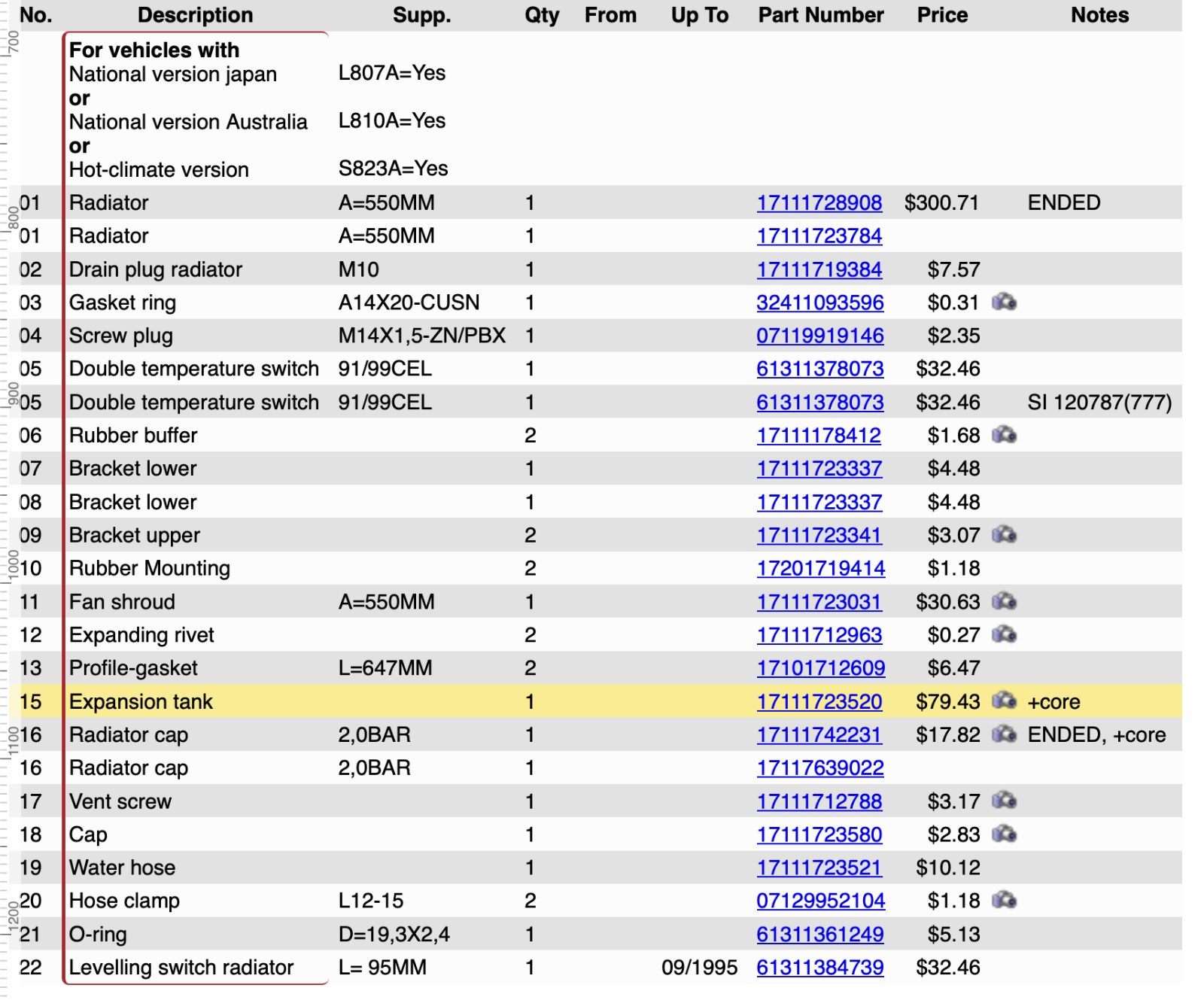Follow link 17117639022 for Radiator cap
The width and height of the screenshot is (1204, 1003).
click(819, 768)
